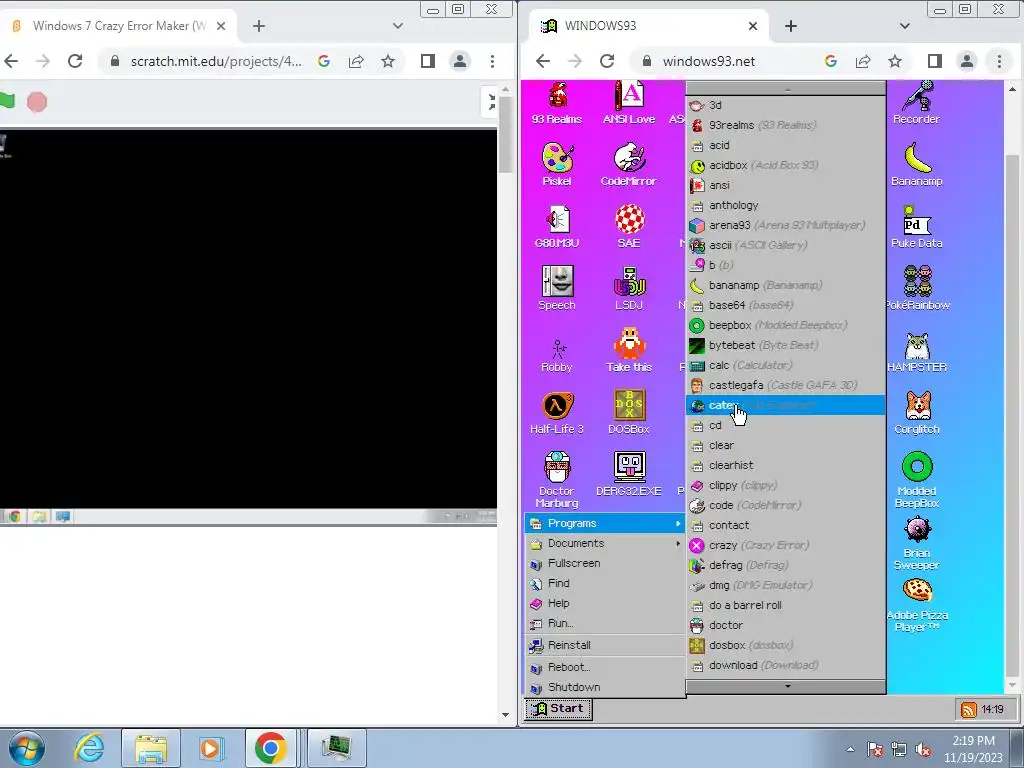Toggle side panel in Scratch browser window
Viewport: 1024px width, 768px height.
pos(428,61)
